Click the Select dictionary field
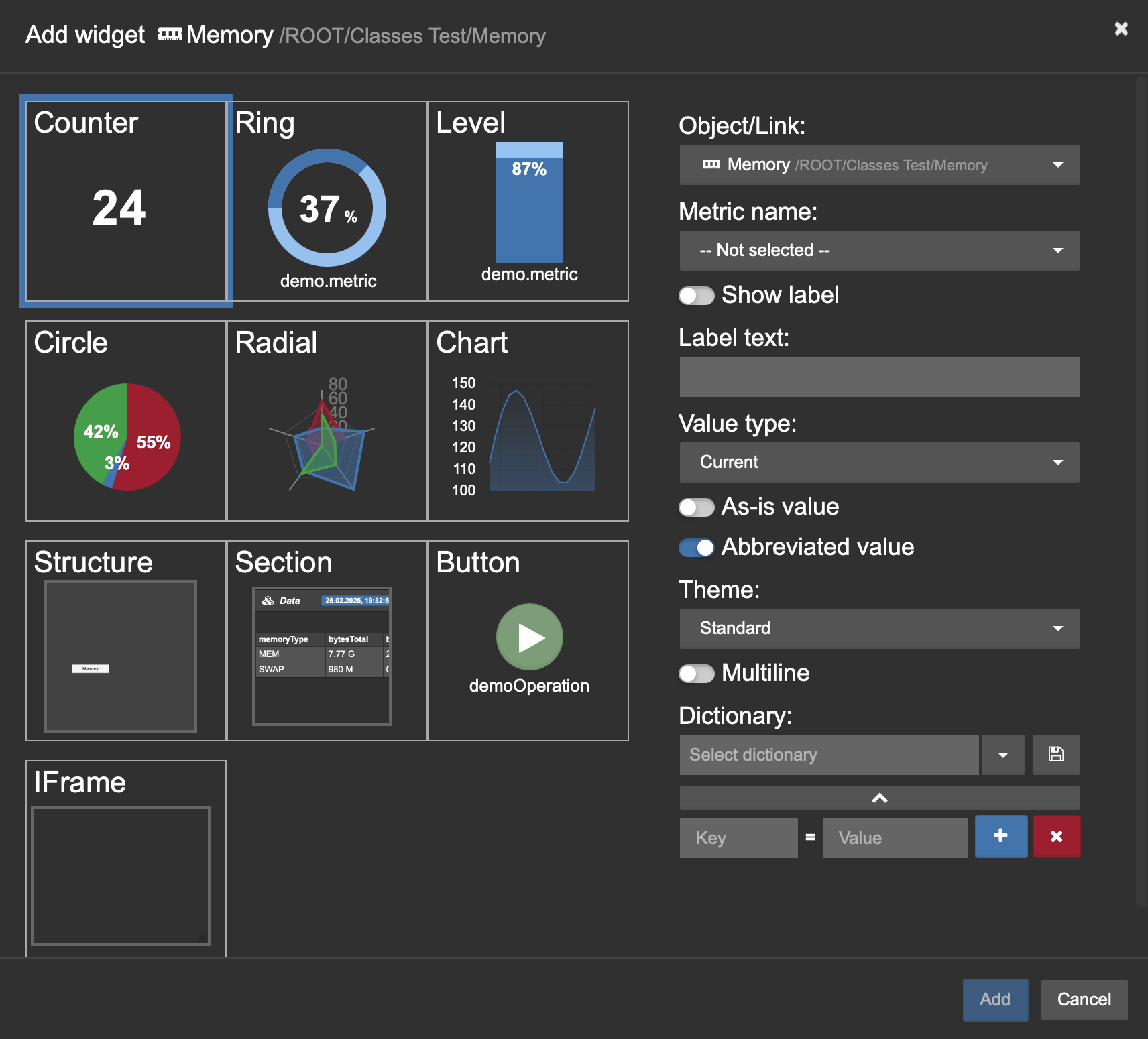This screenshot has width=1148, height=1039. click(829, 755)
